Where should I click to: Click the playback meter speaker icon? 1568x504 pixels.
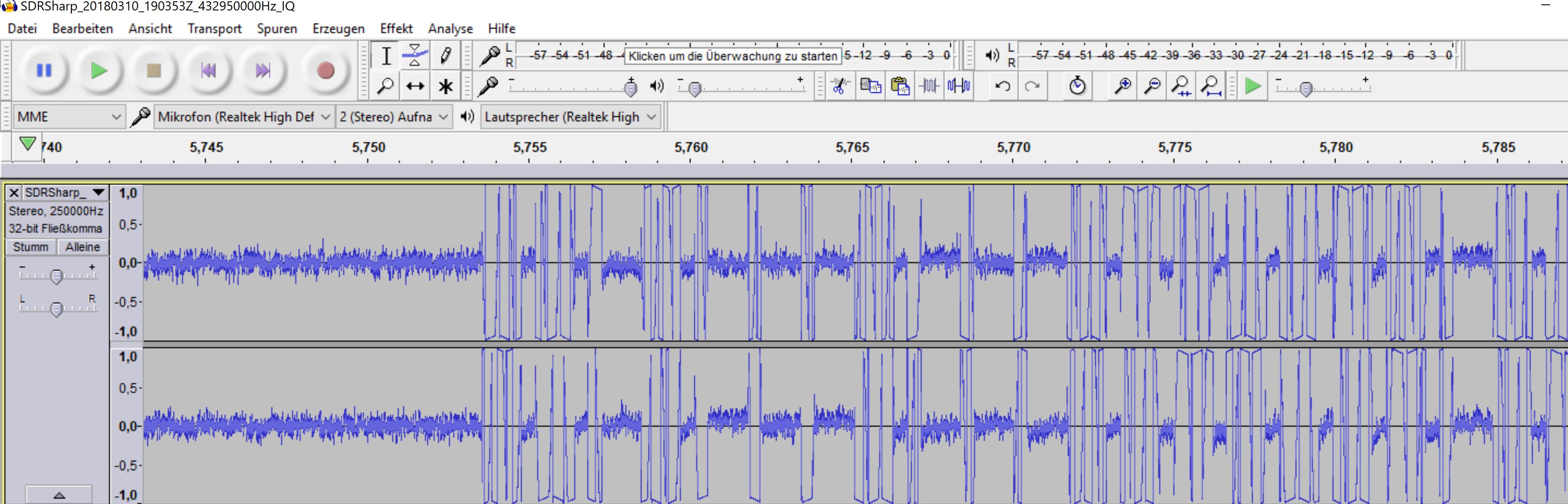(x=992, y=55)
